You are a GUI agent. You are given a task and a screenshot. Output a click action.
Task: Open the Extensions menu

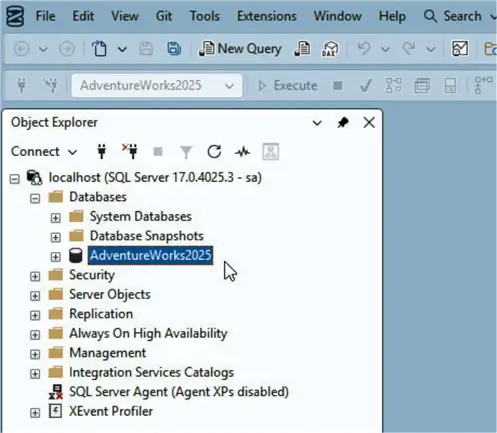point(267,16)
